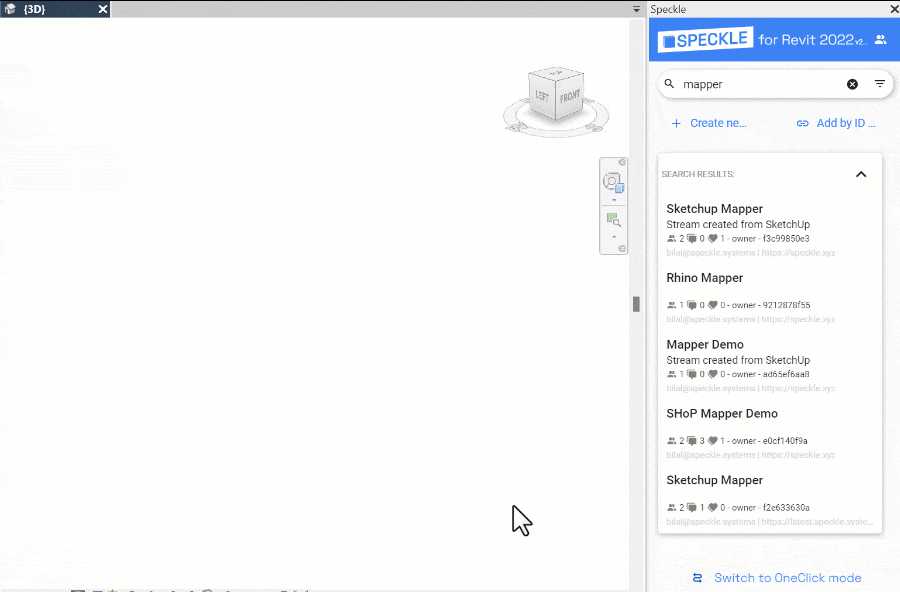The height and width of the screenshot is (592, 900).
Task: Close the {3D} view tab
Action: tap(102, 9)
